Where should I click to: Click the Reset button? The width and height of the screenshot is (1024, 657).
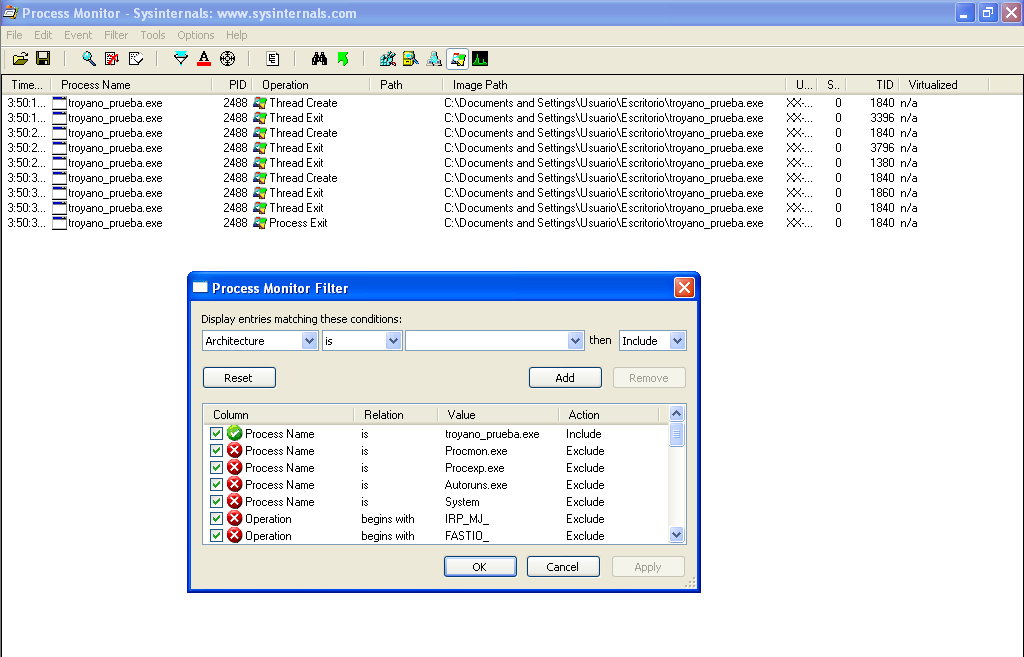click(x=239, y=377)
